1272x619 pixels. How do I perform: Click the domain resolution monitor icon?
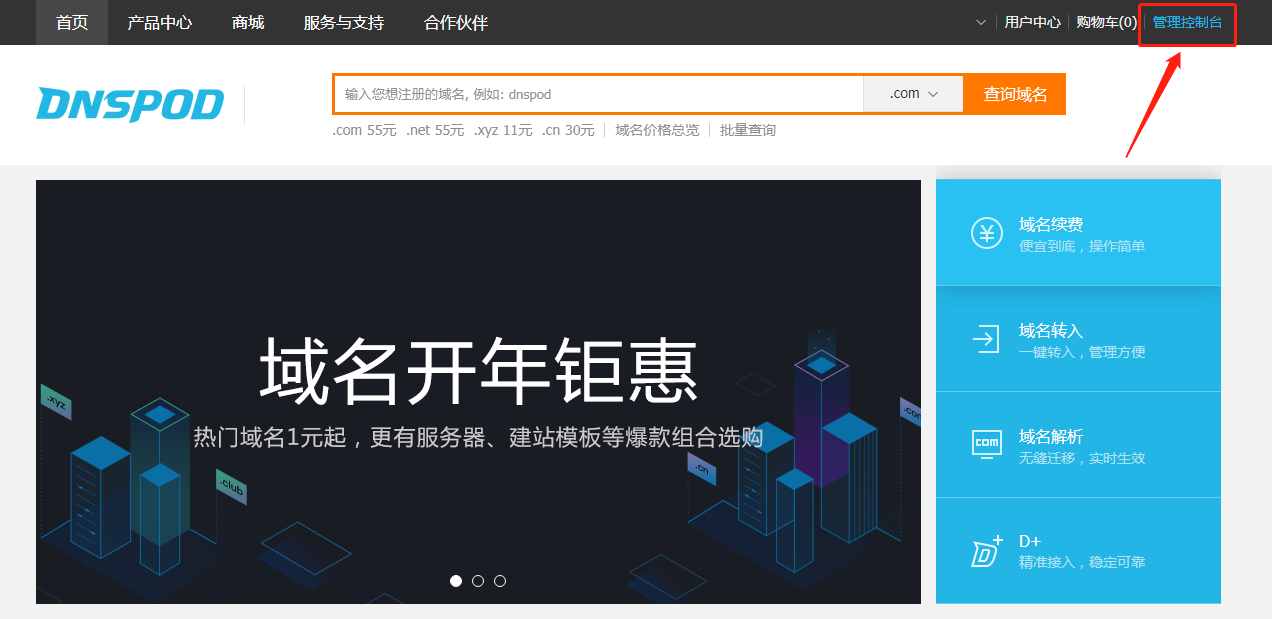(x=986, y=444)
